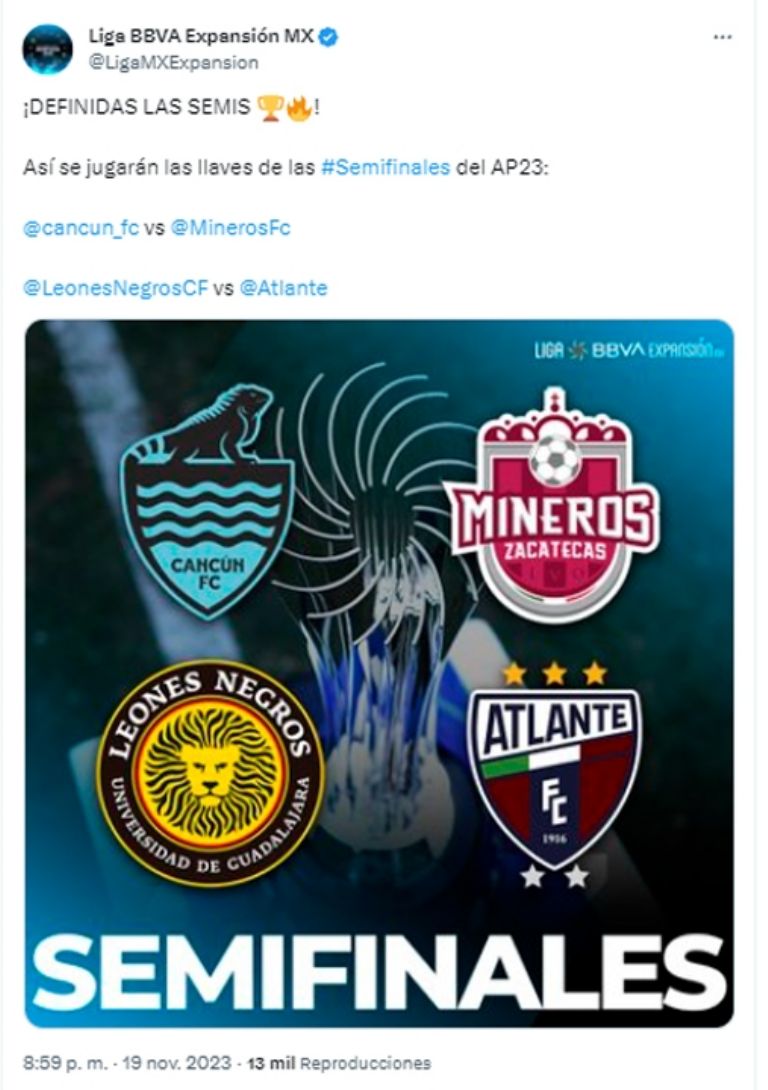Open the SEMIFINALES image in full view
This screenshot has width=768, height=1090.
[379, 673]
